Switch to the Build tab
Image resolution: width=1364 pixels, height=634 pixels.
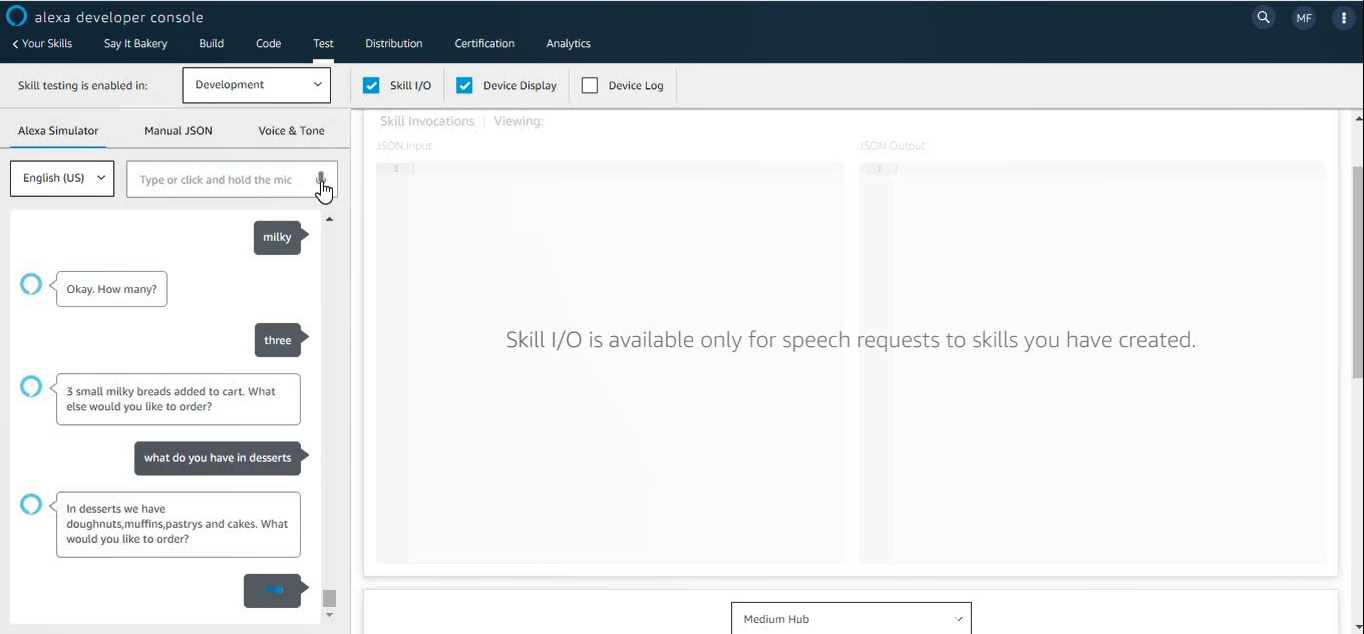[212, 44]
